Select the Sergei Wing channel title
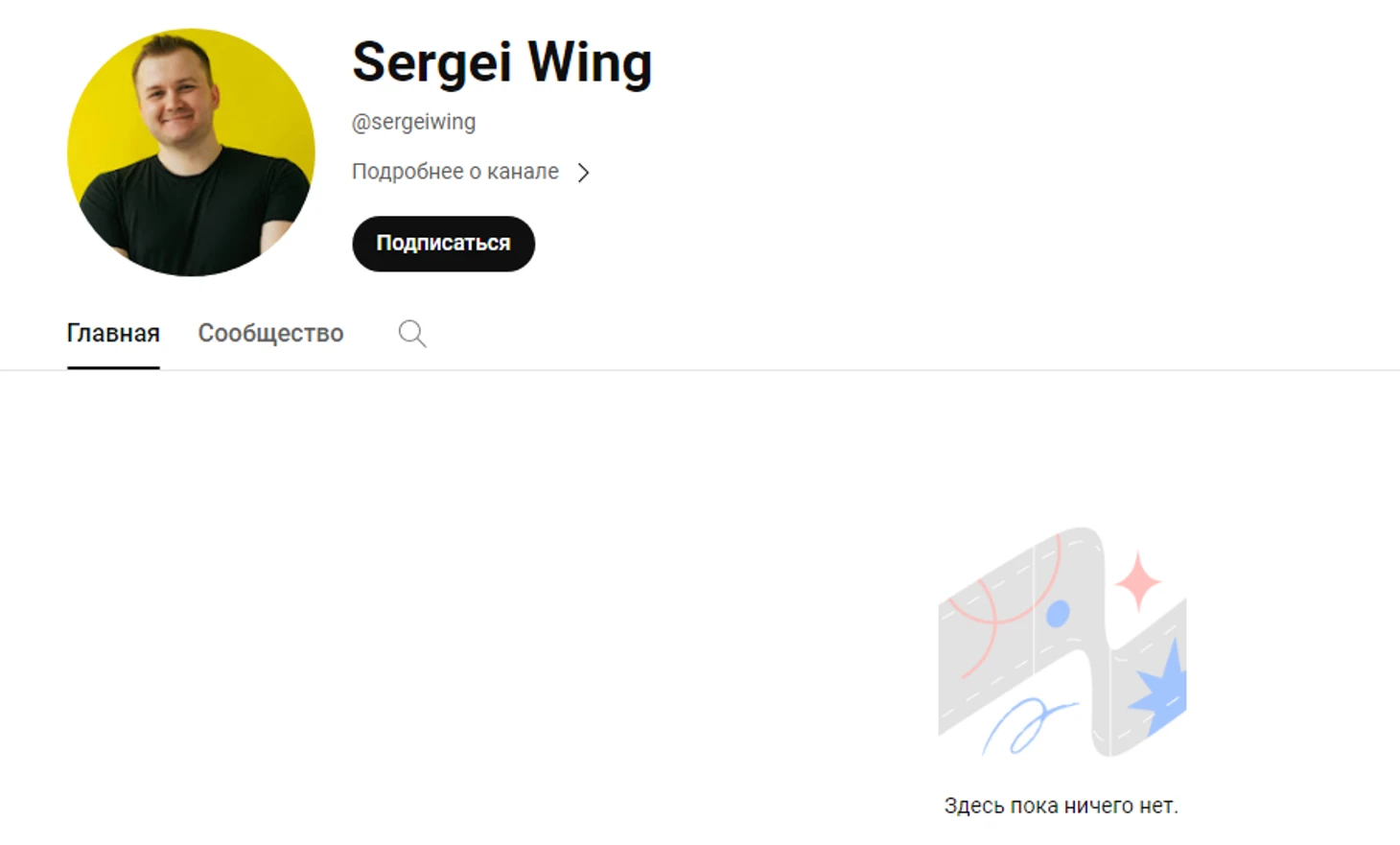The width and height of the screenshot is (1400, 845). click(x=502, y=63)
